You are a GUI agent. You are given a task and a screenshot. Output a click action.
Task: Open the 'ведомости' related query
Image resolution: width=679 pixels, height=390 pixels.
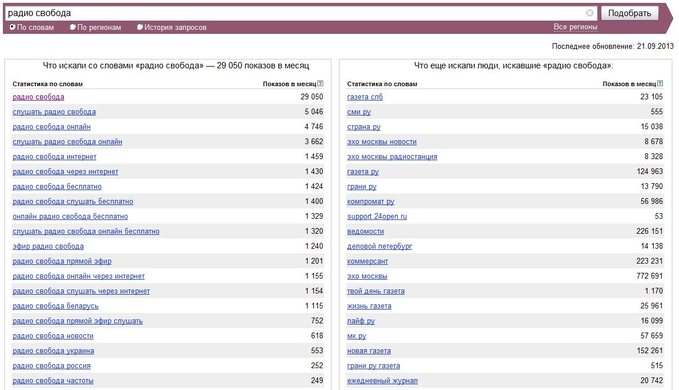tap(365, 232)
